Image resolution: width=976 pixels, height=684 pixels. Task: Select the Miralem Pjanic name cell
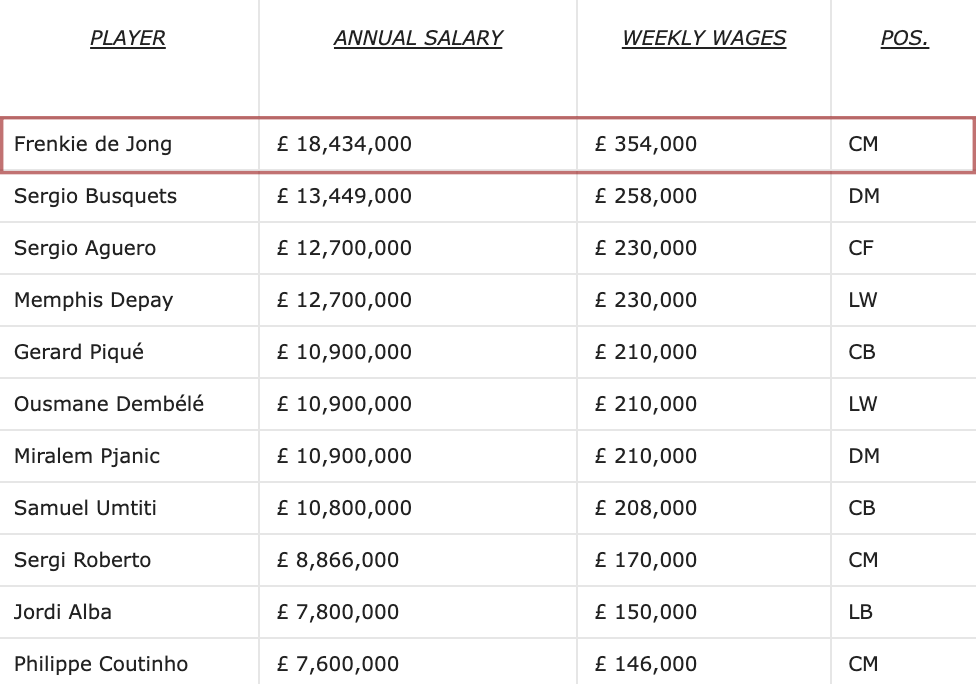[x=87, y=456]
